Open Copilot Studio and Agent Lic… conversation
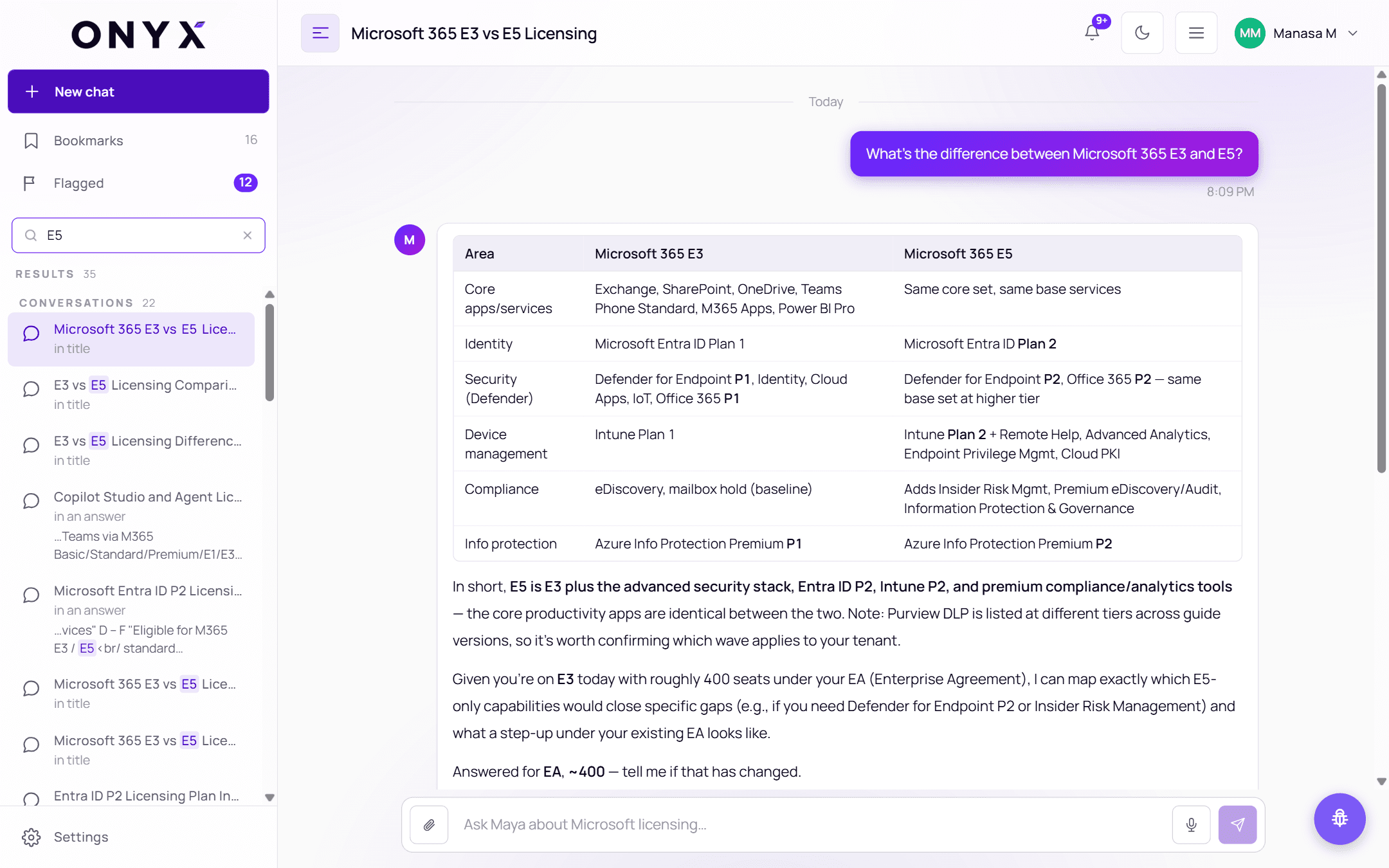The image size is (1389, 868). click(131, 525)
